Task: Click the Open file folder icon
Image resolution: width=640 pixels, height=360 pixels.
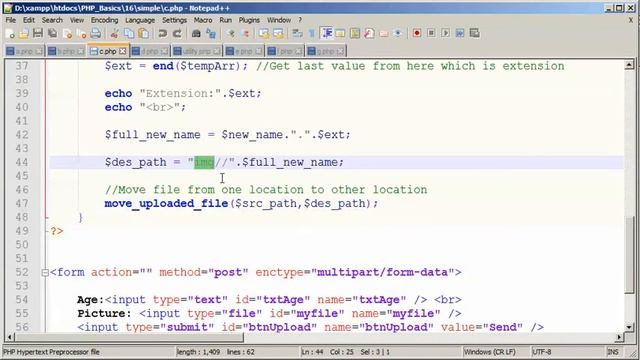Action: pyautogui.click(x=24, y=33)
